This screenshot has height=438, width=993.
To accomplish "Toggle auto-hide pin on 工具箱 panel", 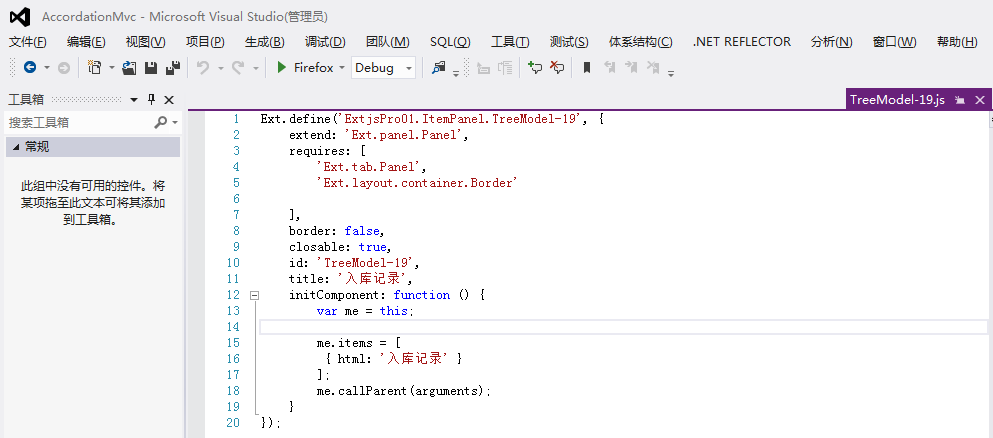I will (151, 99).
